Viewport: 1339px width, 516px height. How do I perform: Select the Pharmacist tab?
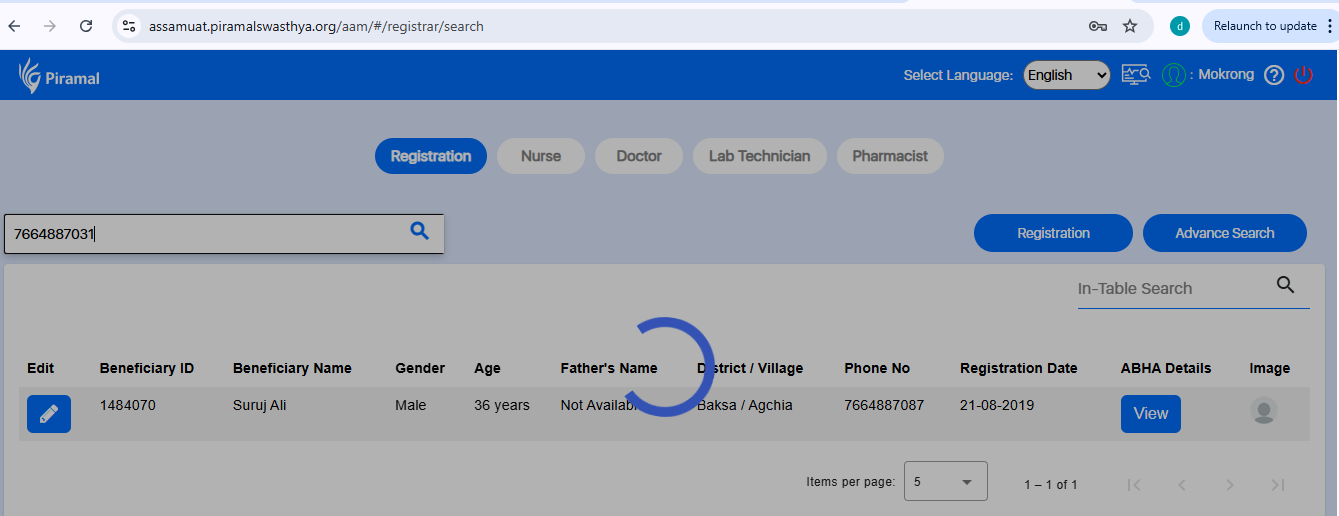(x=889, y=156)
